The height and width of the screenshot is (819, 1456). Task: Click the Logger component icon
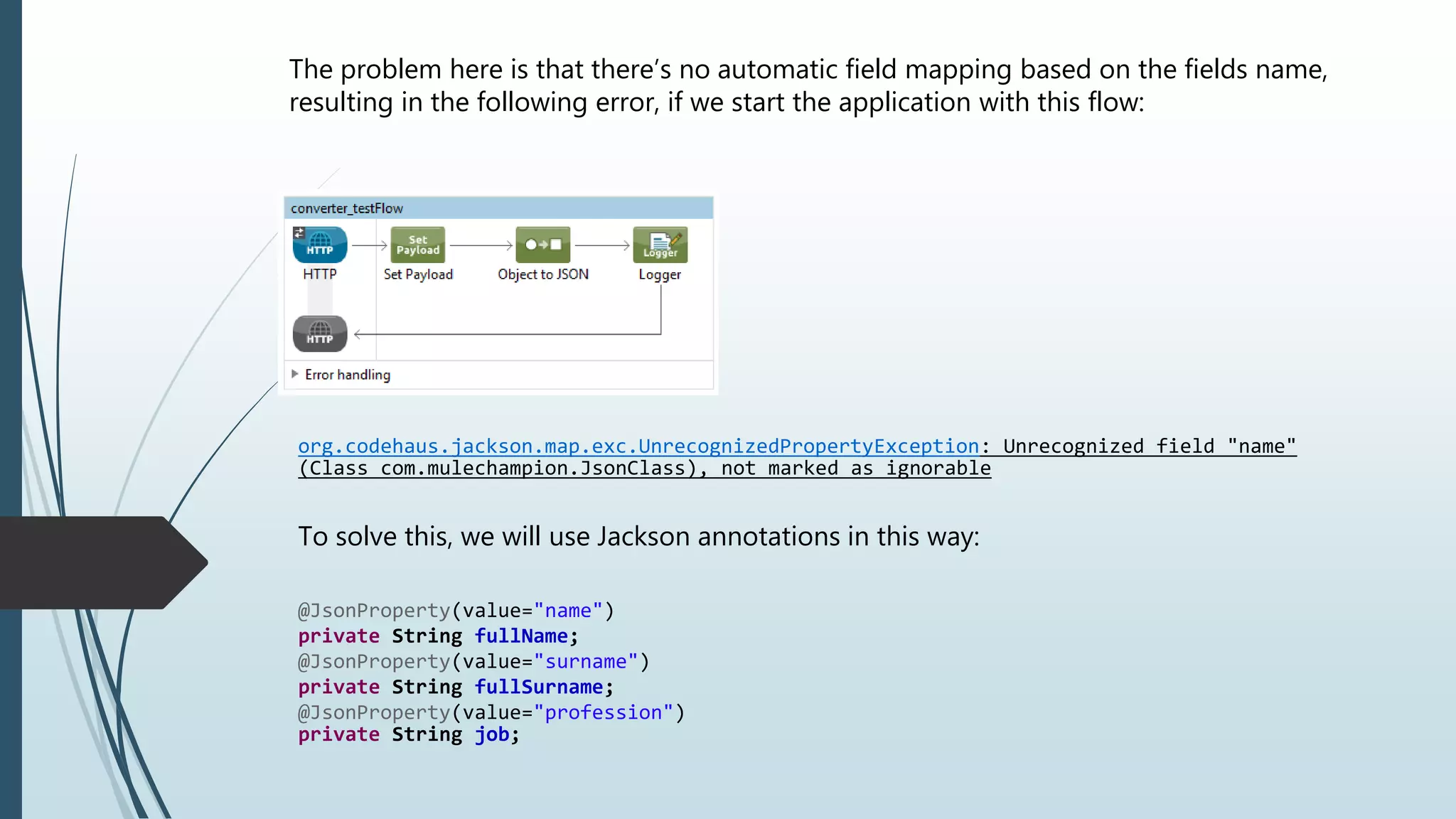click(x=660, y=245)
